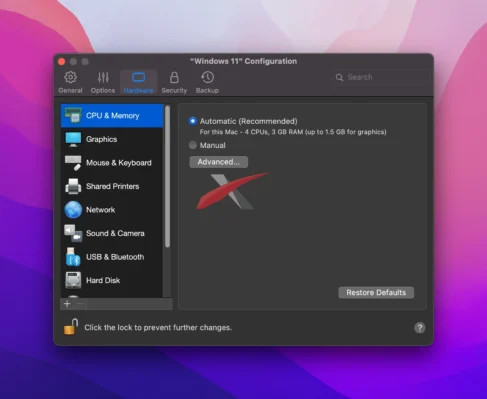Switch to the General tab label

tap(70, 90)
